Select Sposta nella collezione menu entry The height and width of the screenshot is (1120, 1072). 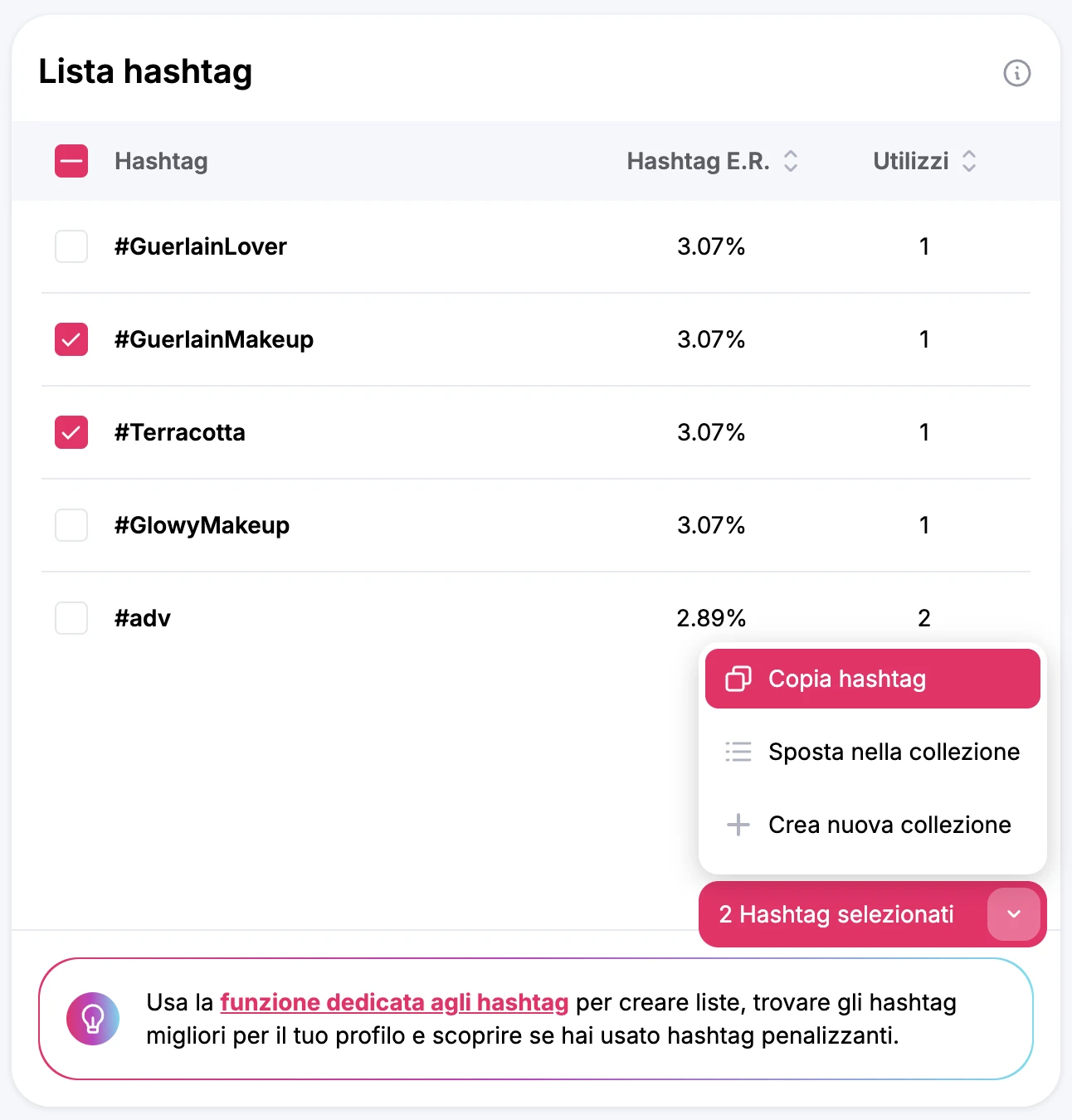pyautogui.click(x=893, y=752)
